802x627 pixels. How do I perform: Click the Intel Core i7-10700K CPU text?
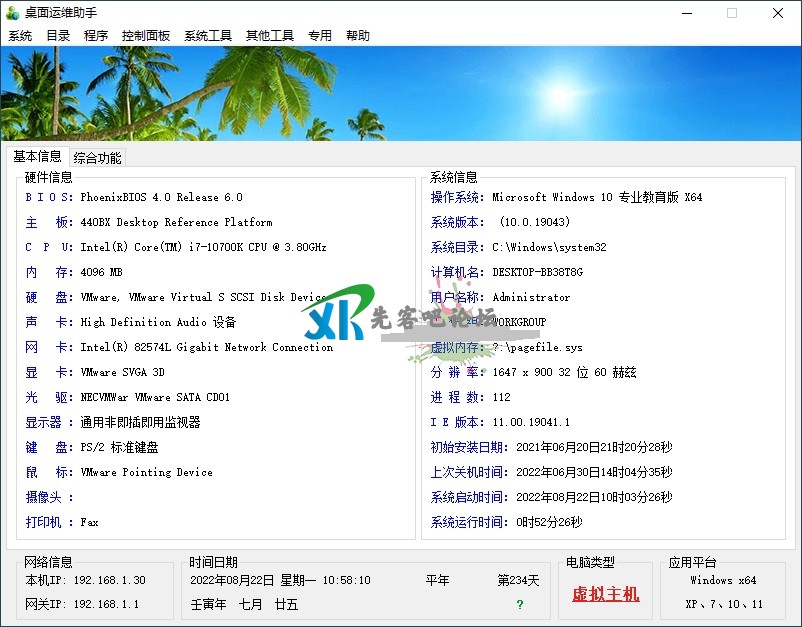click(x=203, y=247)
